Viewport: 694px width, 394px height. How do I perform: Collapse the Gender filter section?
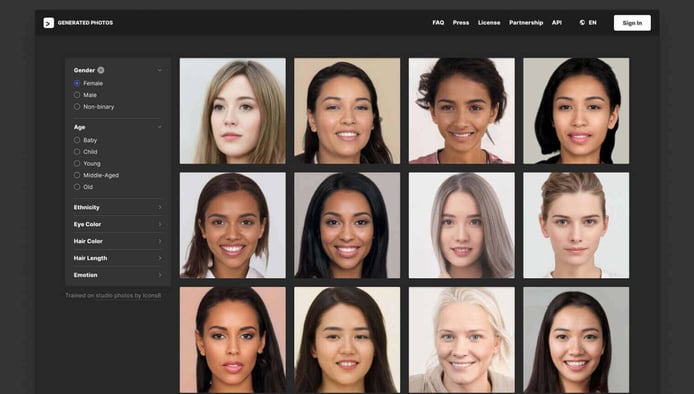point(160,70)
